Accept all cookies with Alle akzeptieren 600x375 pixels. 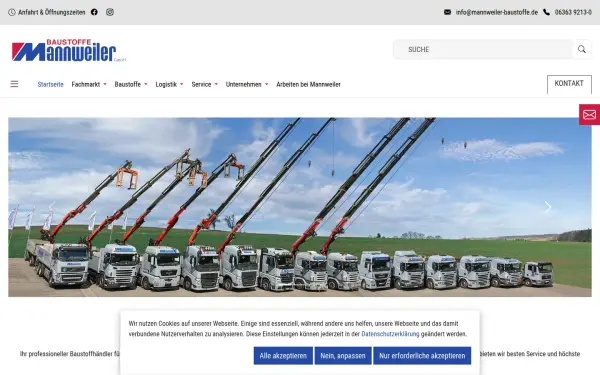pos(283,355)
